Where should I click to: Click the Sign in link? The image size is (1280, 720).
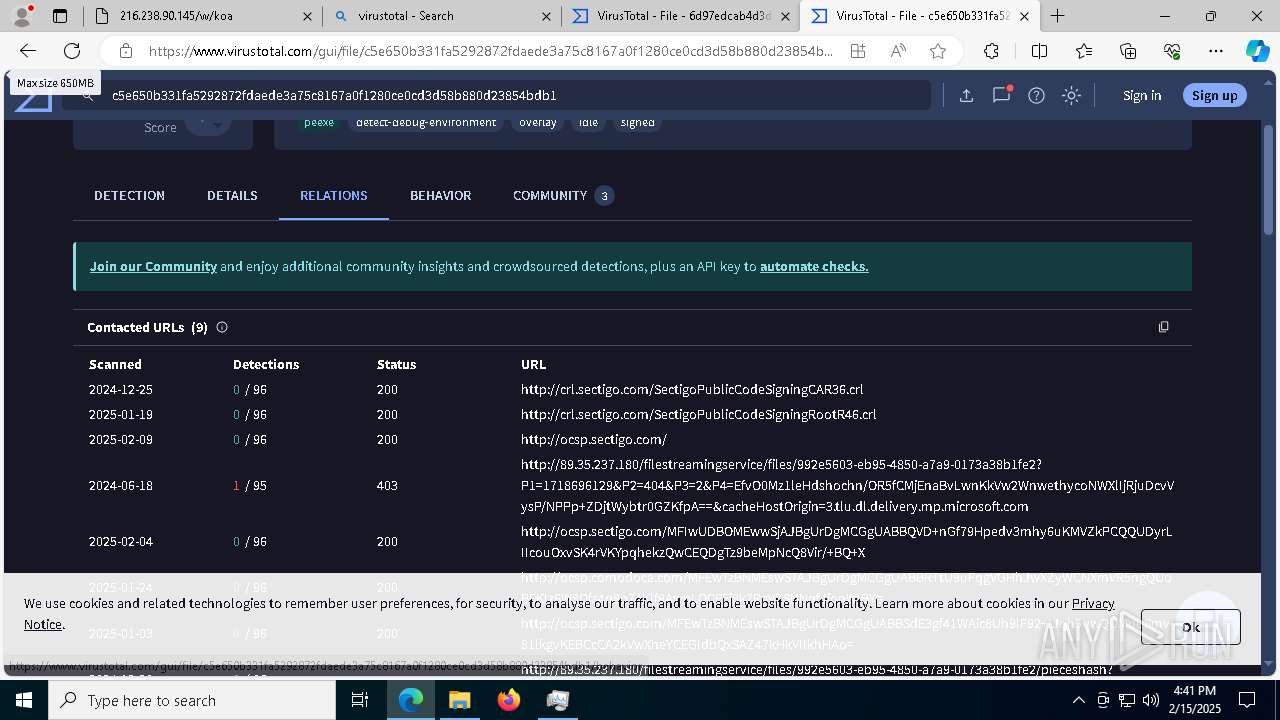point(1142,95)
